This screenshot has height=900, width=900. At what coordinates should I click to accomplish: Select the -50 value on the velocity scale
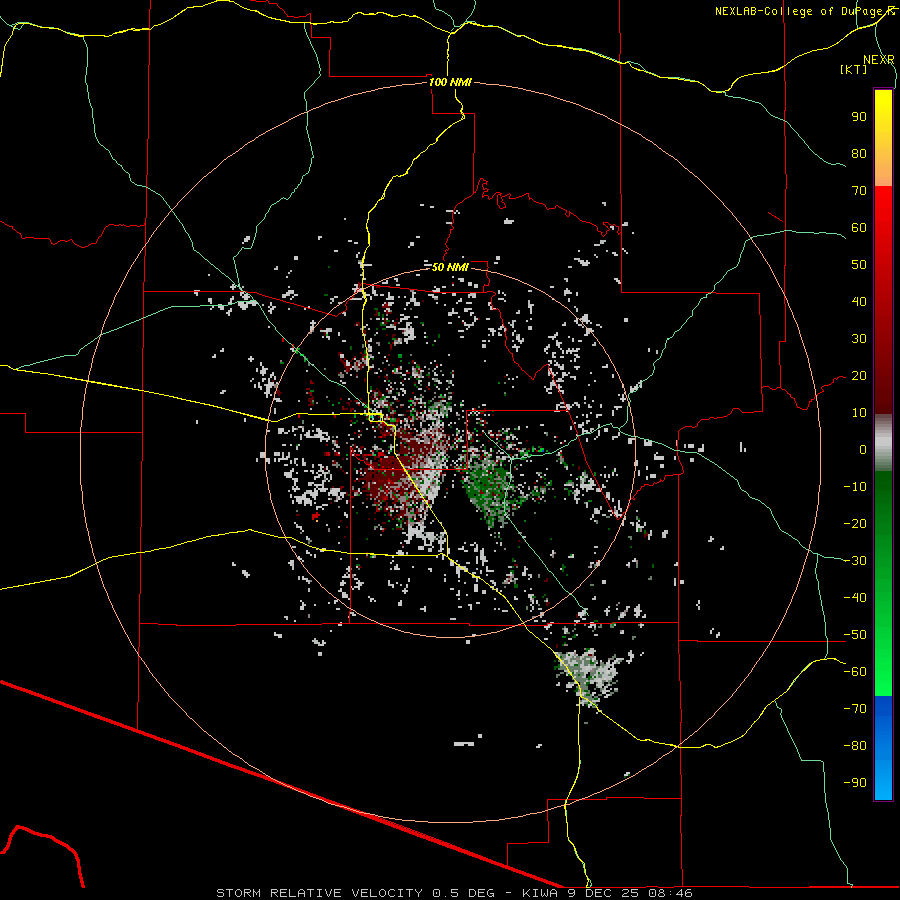(855, 635)
